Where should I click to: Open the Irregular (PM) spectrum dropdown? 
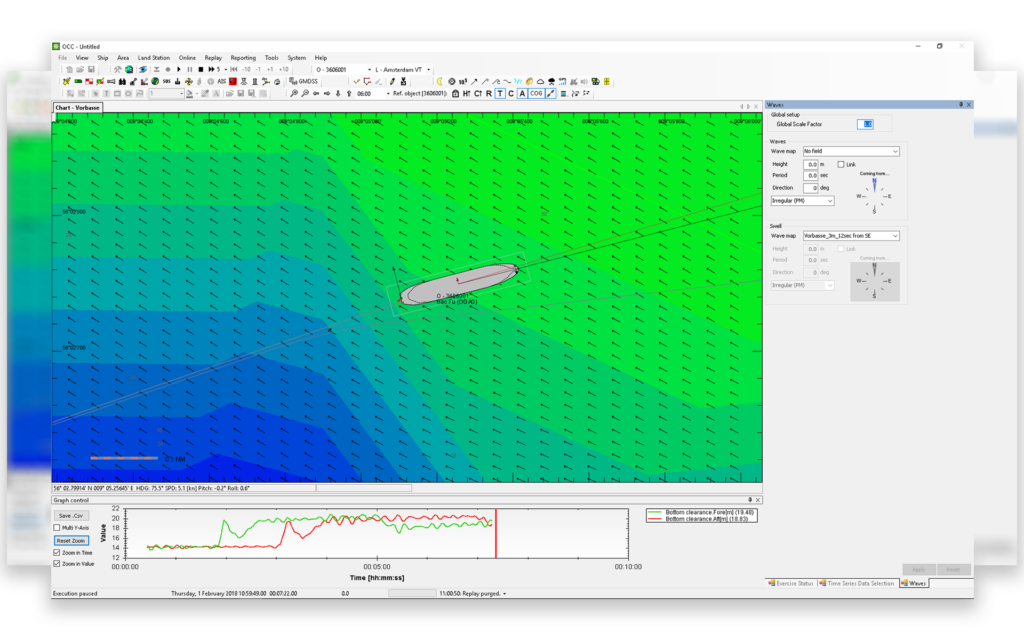(801, 201)
